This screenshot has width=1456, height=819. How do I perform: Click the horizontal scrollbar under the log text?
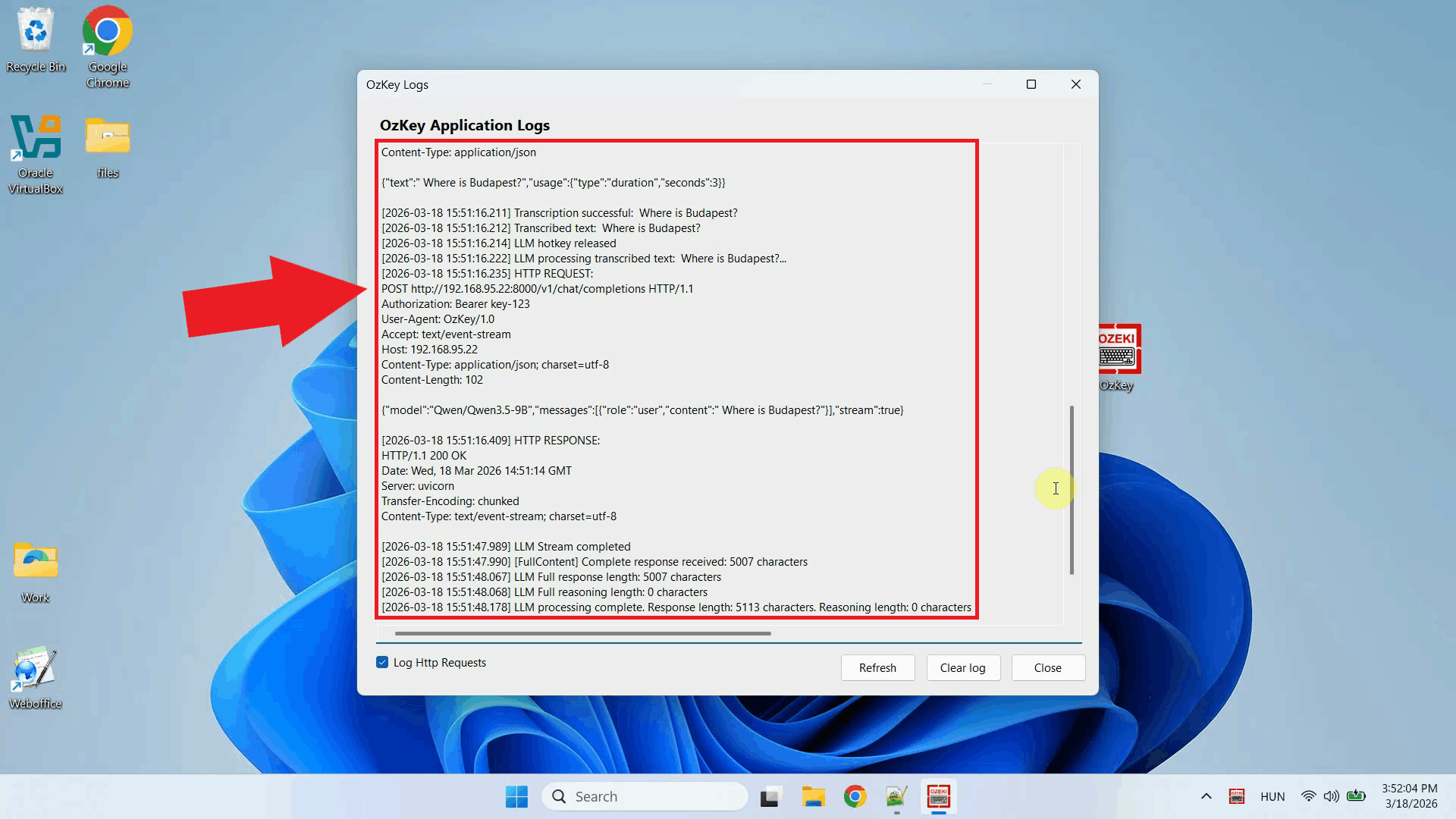pos(582,633)
